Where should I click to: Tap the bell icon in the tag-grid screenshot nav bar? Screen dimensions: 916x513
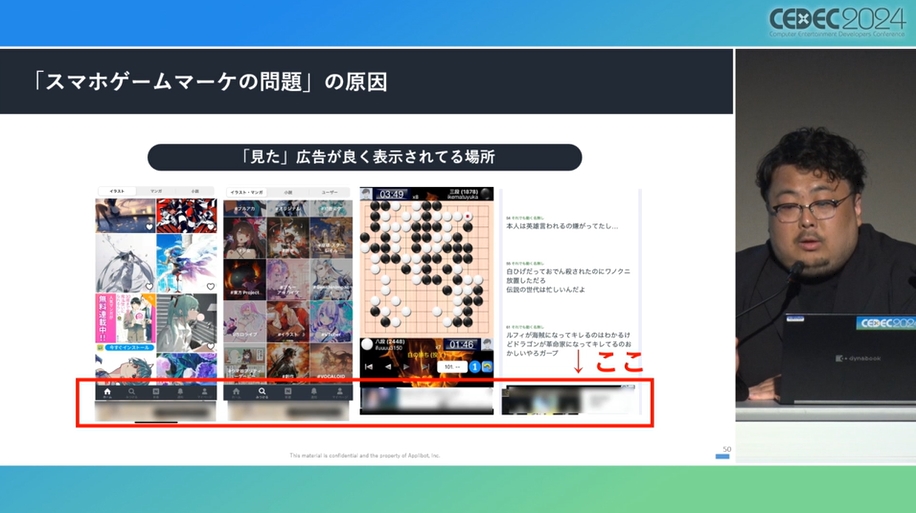314,392
